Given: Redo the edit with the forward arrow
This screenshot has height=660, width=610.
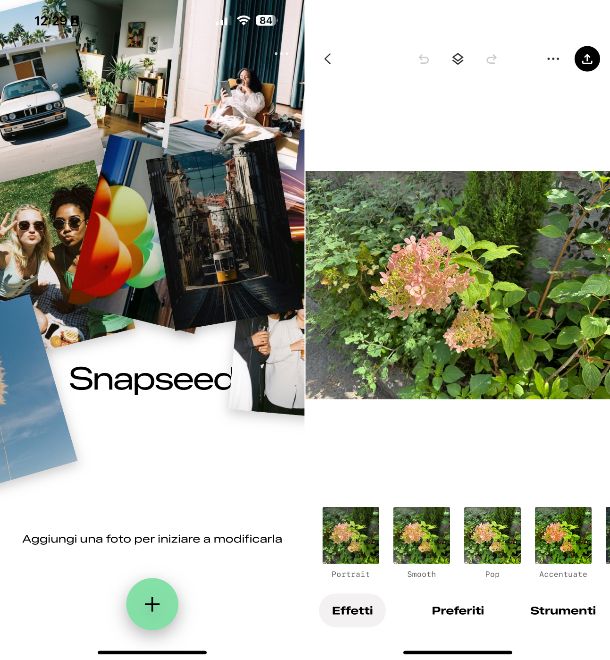Looking at the screenshot, I should click(x=491, y=59).
